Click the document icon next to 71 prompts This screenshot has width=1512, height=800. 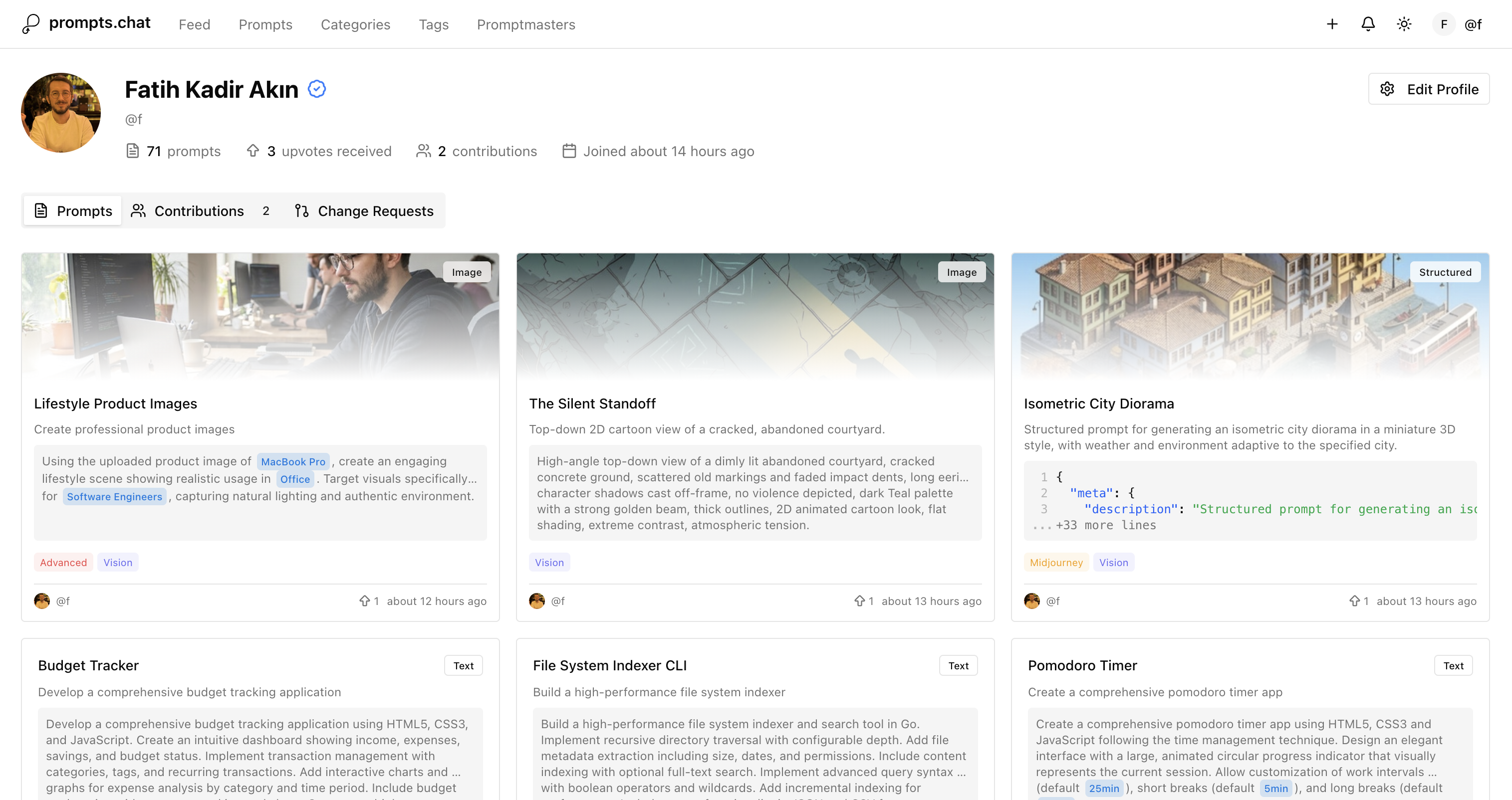pyautogui.click(x=134, y=150)
